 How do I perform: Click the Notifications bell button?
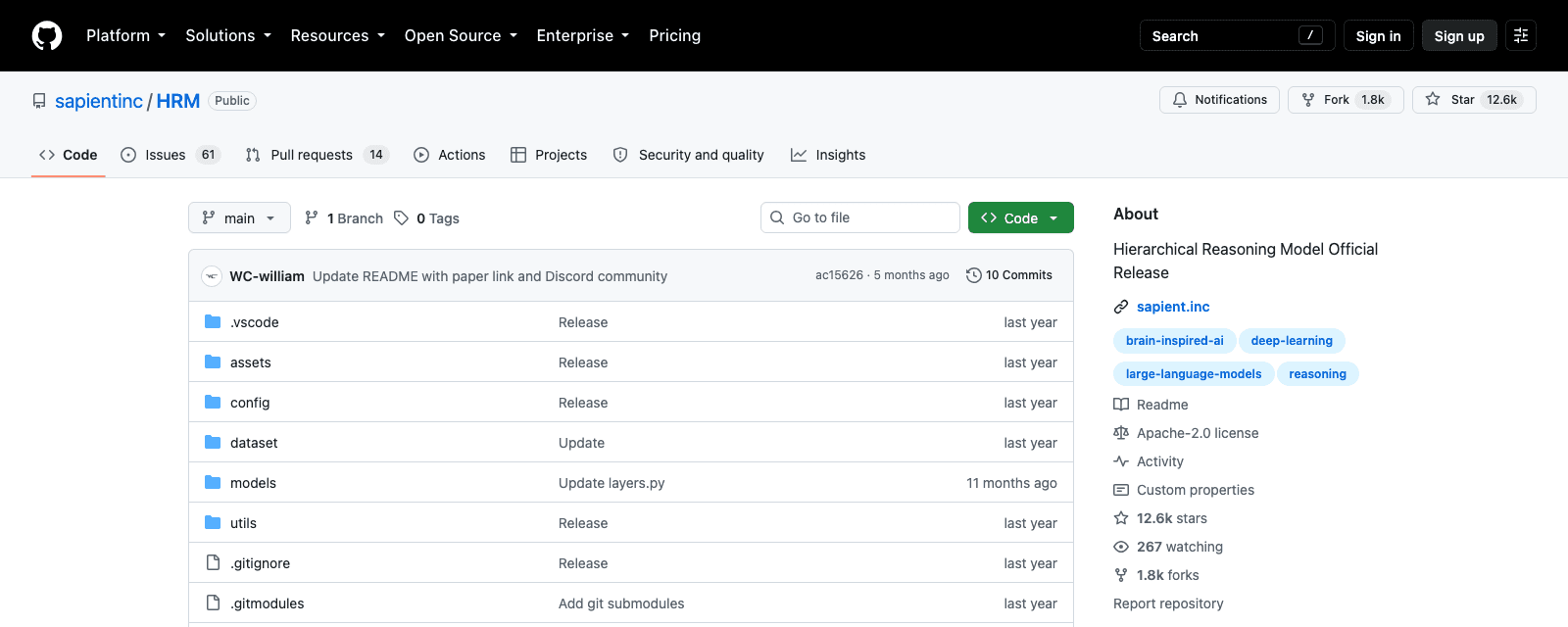pos(1219,100)
